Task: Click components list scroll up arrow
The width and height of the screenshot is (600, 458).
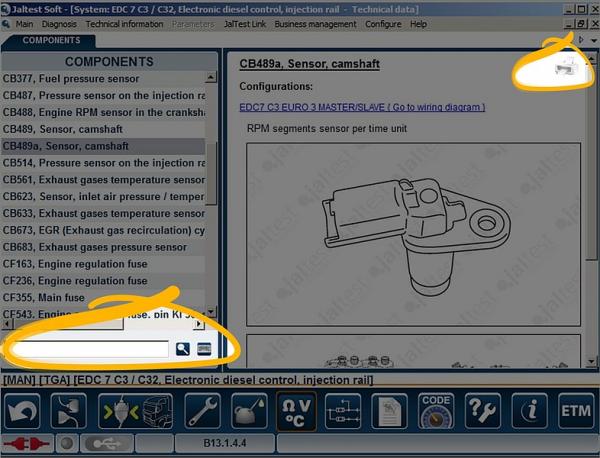Action: [211, 78]
